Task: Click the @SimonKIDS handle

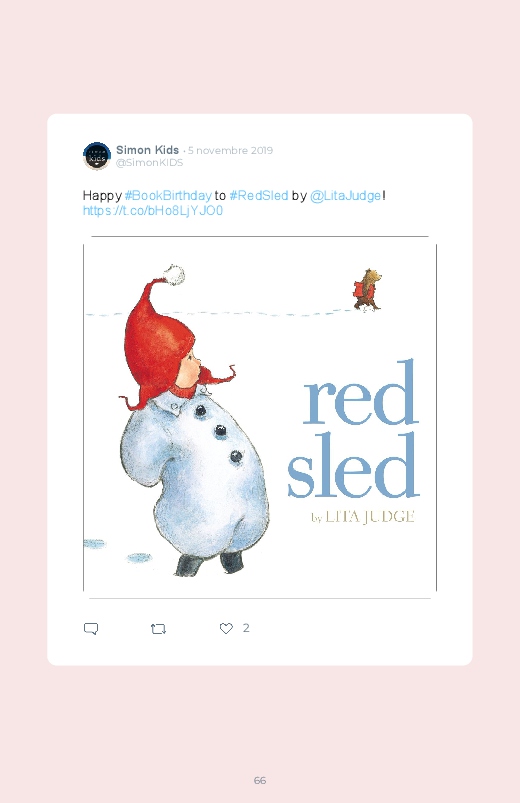Action: [149, 162]
